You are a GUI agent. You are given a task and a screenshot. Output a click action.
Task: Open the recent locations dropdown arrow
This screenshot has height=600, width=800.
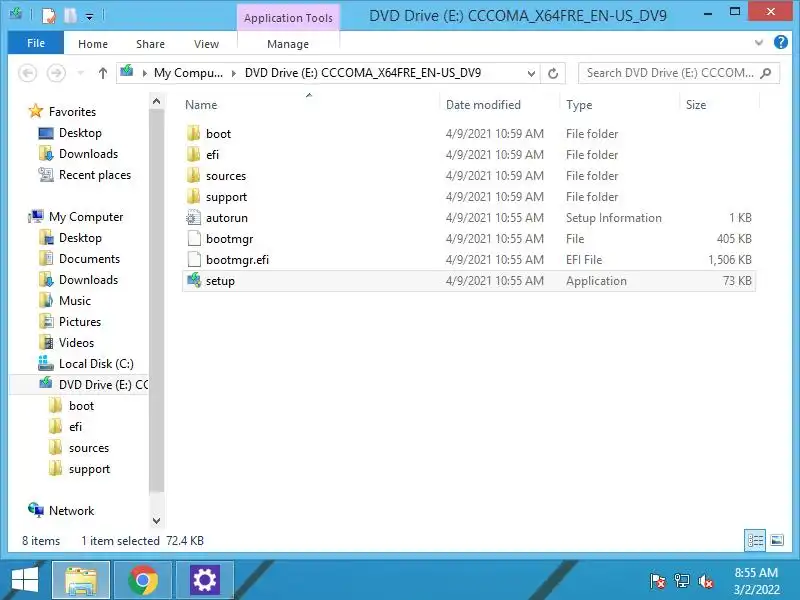coord(81,73)
